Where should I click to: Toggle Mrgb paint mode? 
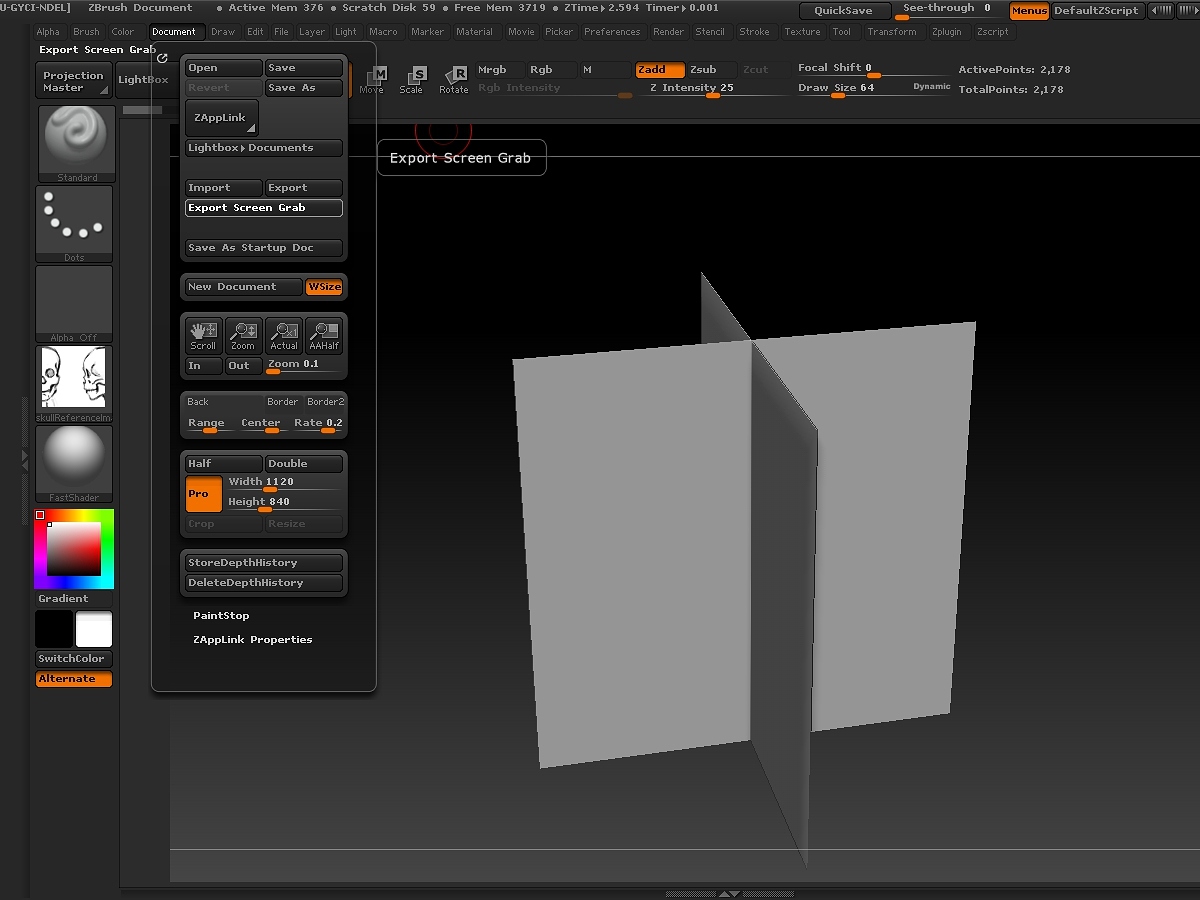500,70
